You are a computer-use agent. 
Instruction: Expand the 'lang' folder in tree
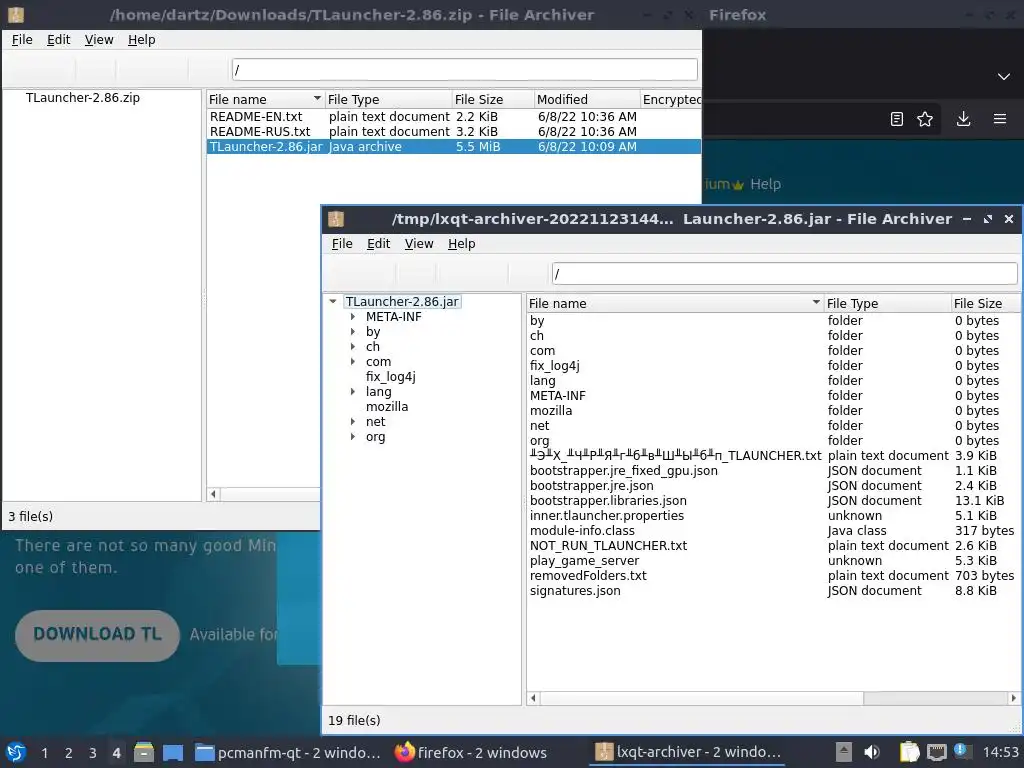(353, 392)
